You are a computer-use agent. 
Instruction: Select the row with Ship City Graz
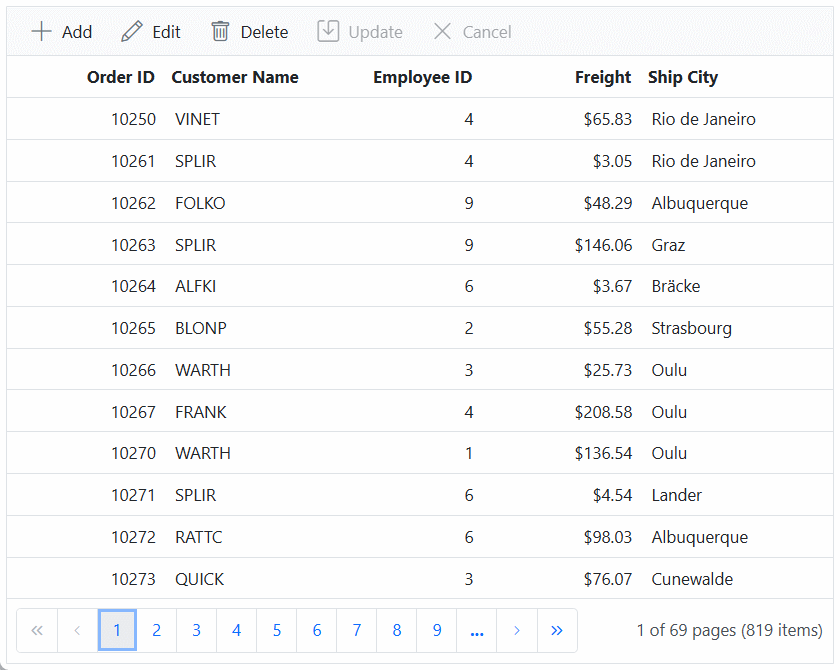click(x=400, y=244)
